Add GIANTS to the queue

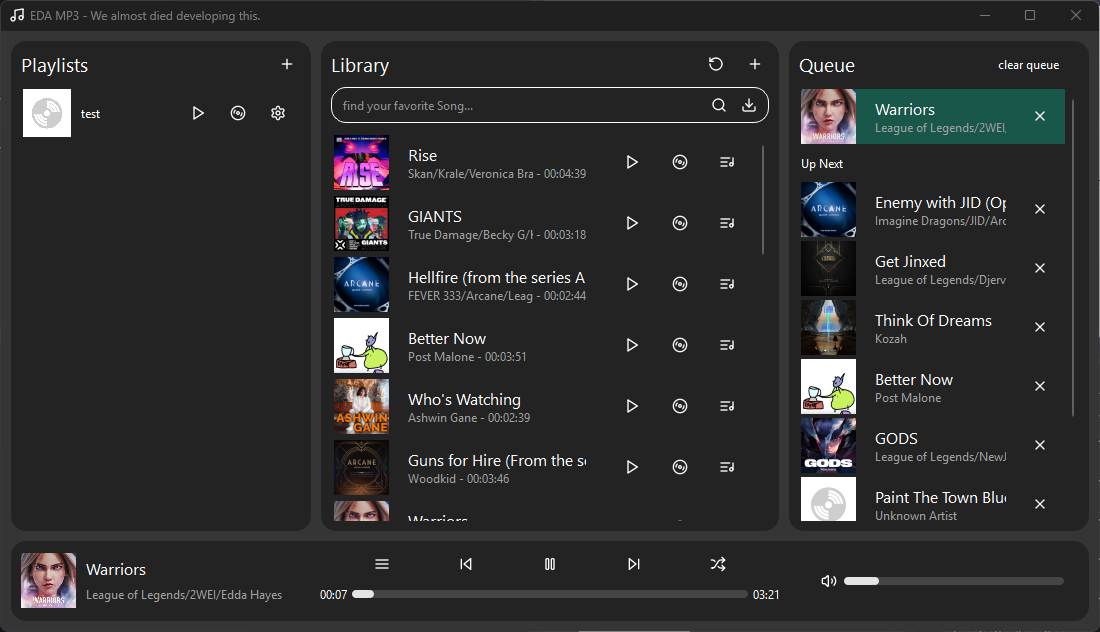(x=727, y=223)
